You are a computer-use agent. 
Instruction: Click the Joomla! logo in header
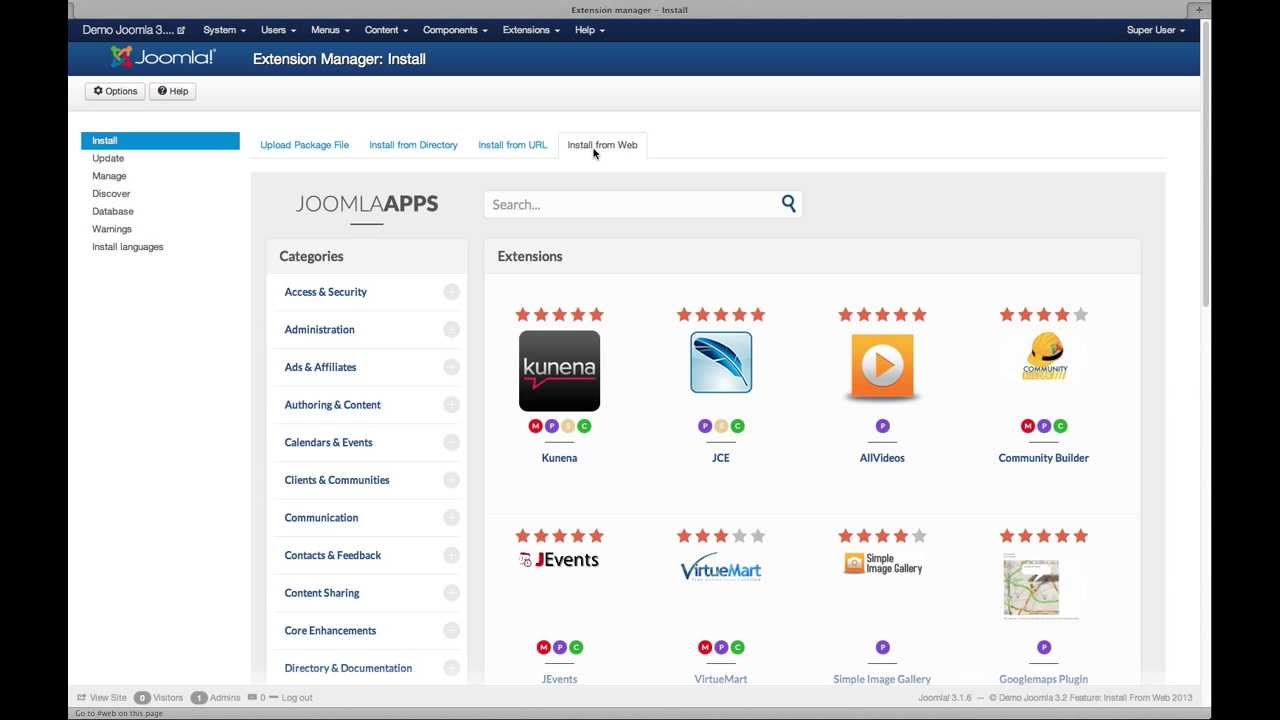click(163, 58)
